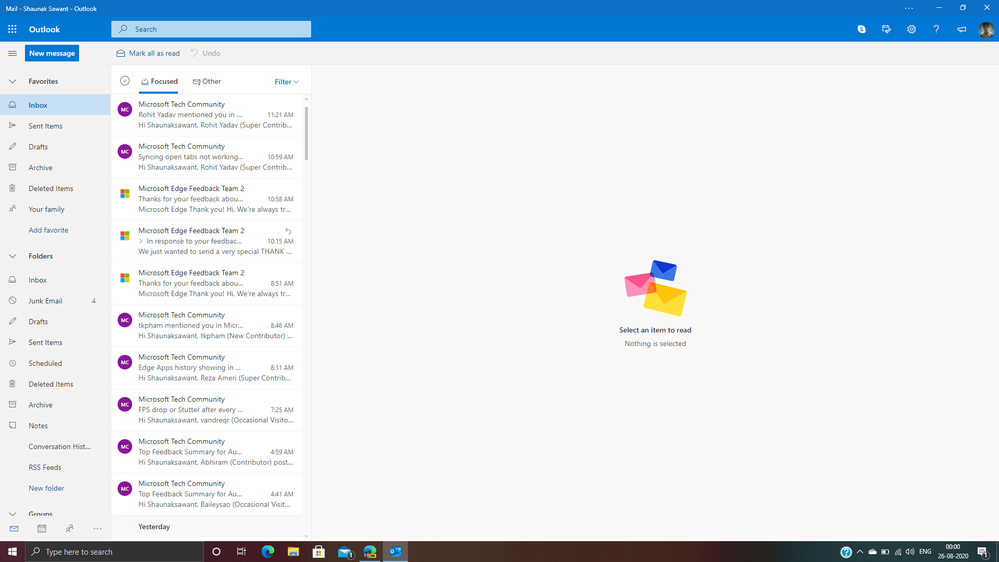Switch to Mail module icon at bottom

[14, 528]
